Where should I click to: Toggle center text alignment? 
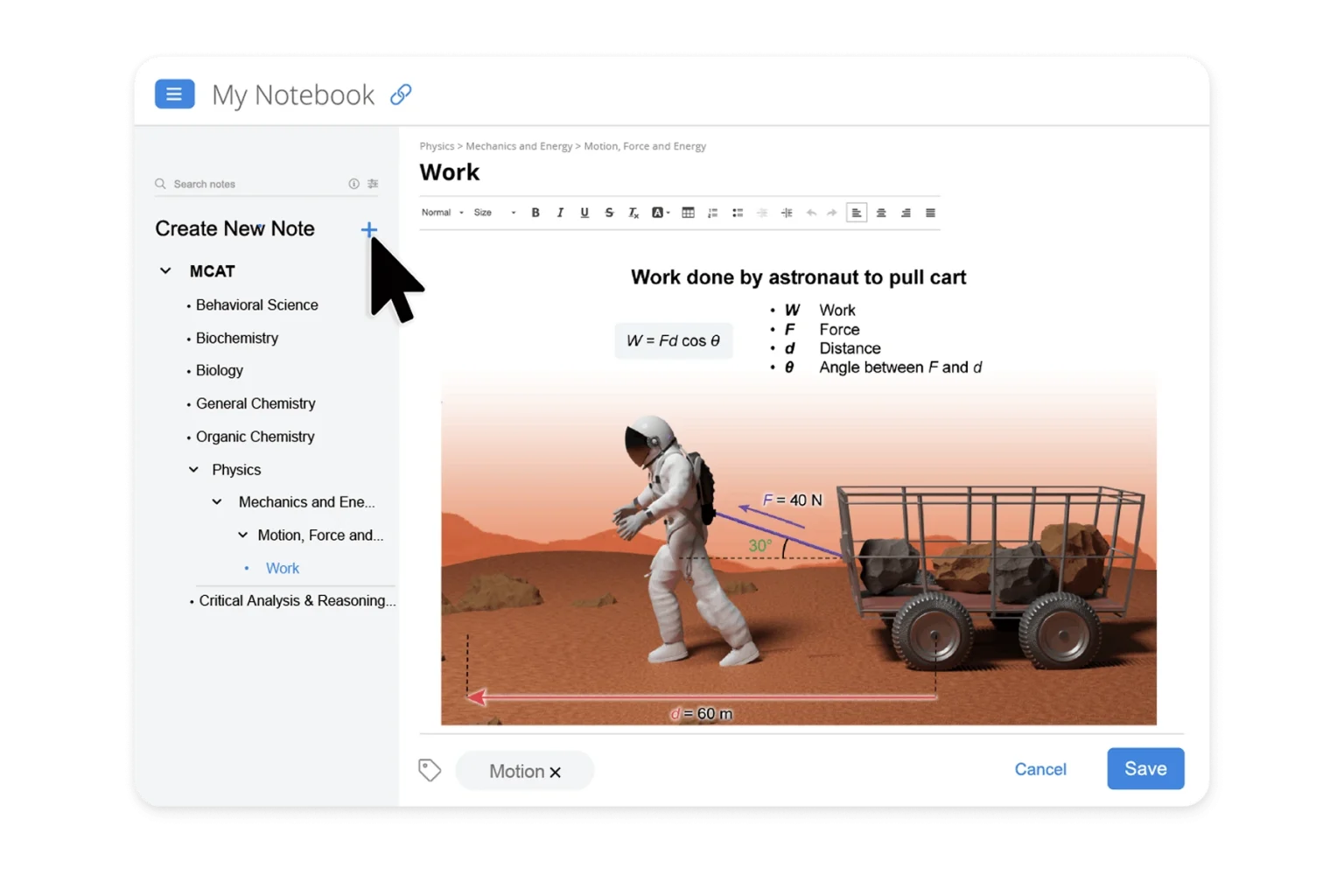coord(881,212)
